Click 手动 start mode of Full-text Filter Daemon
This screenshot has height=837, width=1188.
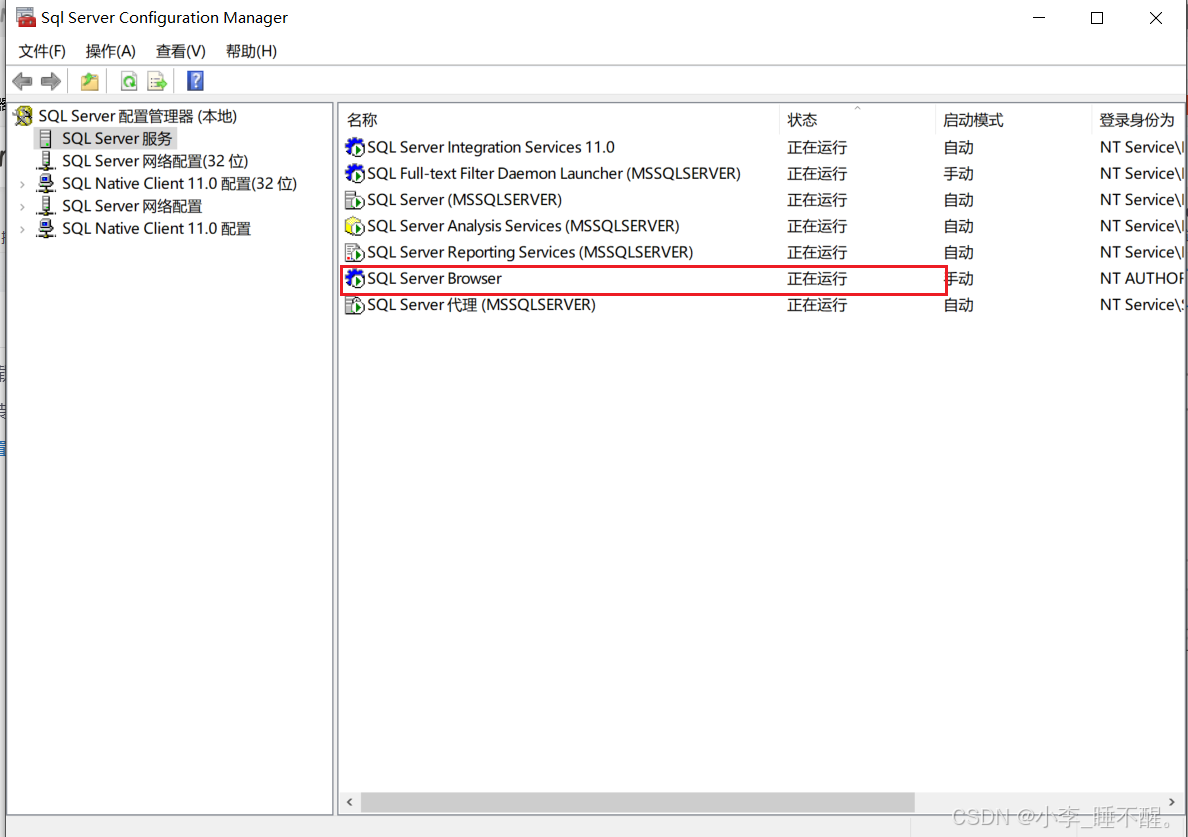click(958, 173)
